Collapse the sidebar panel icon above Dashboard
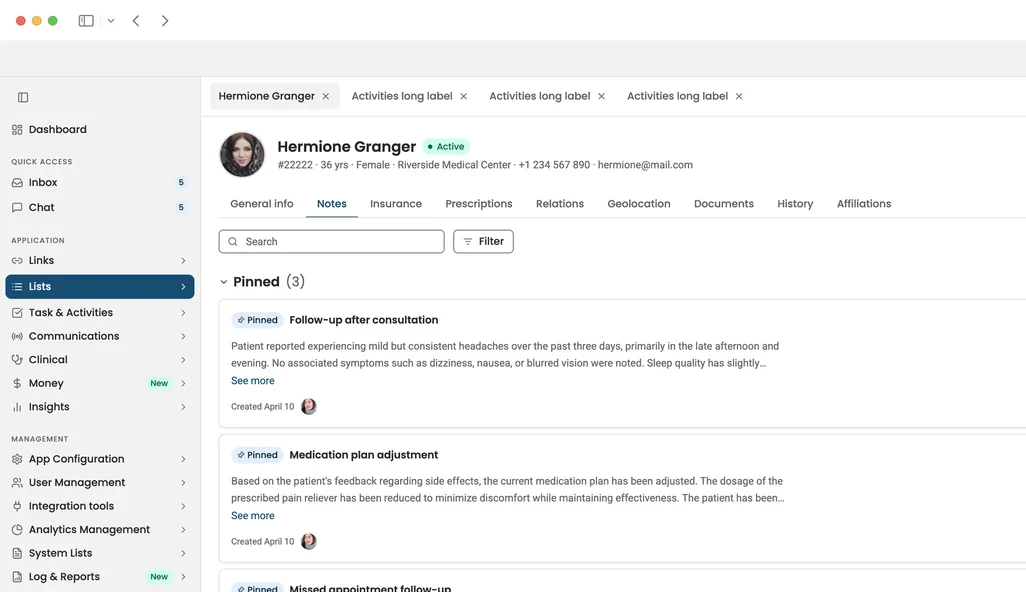Image resolution: width=1026 pixels, height=592 pixels. (x=23, y=97)
